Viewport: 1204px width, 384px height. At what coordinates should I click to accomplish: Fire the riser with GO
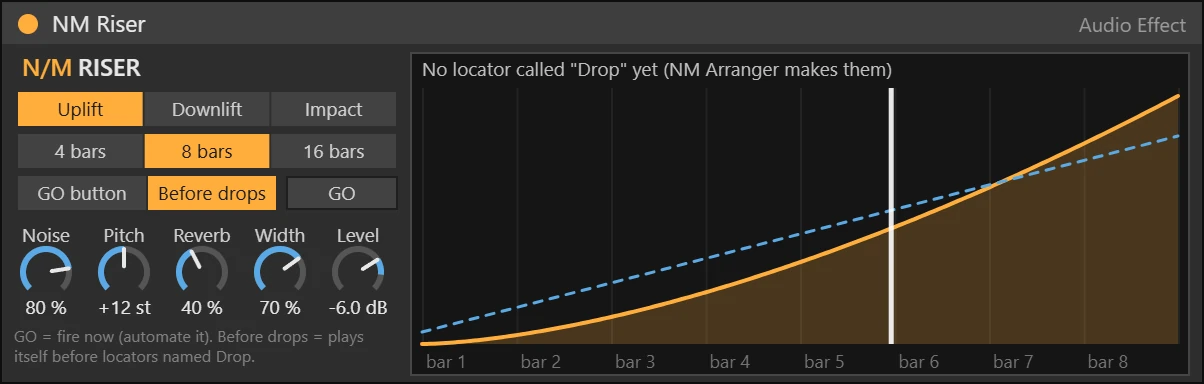(342, 194)
